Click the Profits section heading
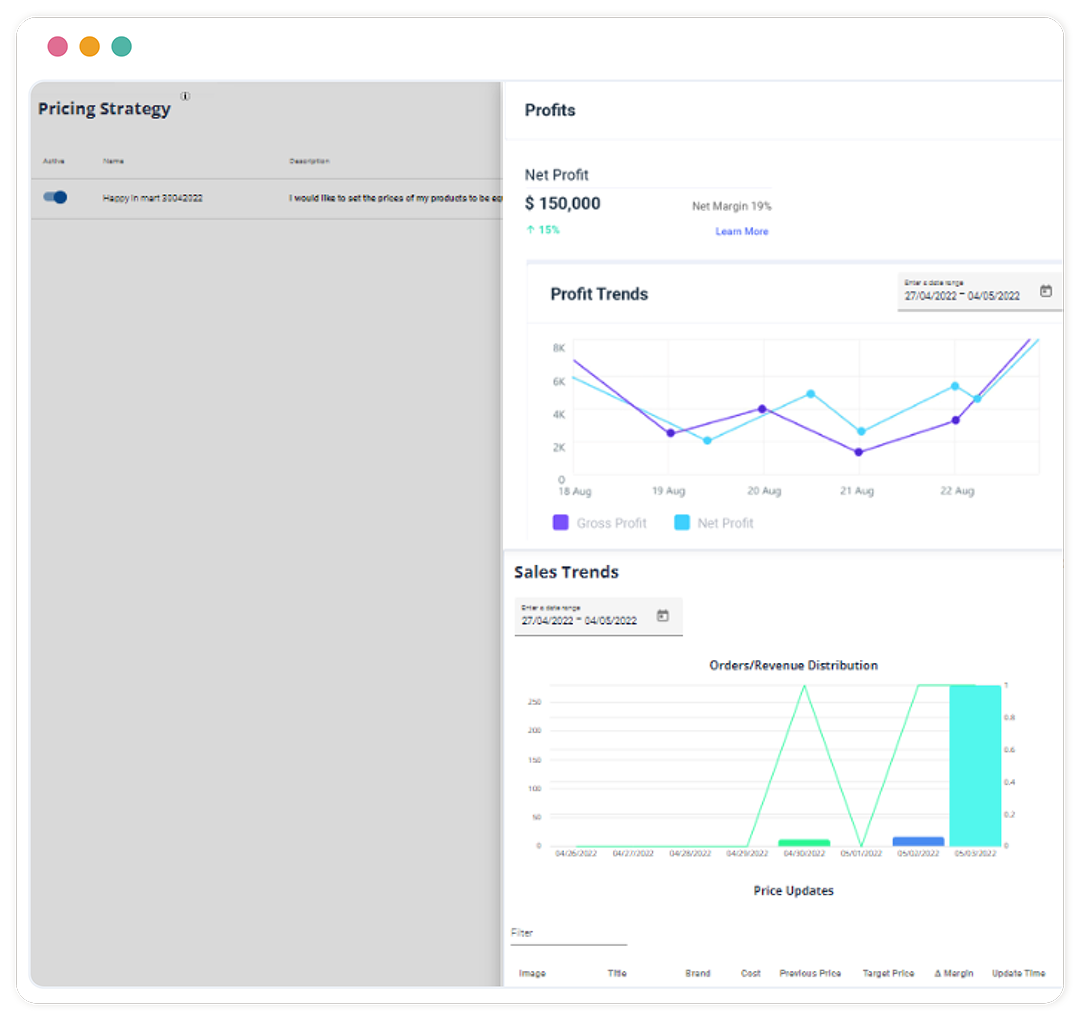Screen dimensions: 1080x1020 550,110
